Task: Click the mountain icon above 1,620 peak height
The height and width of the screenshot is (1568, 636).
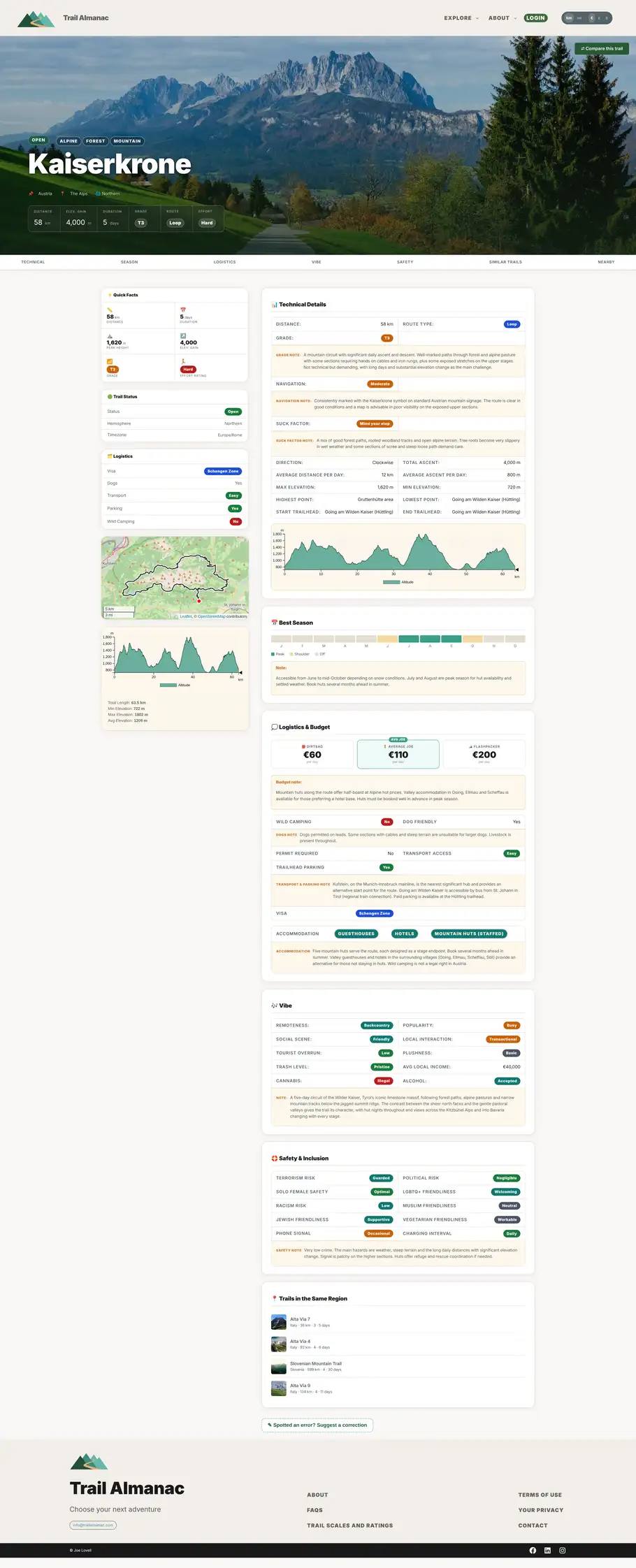Action: click(x=110, y=336)
